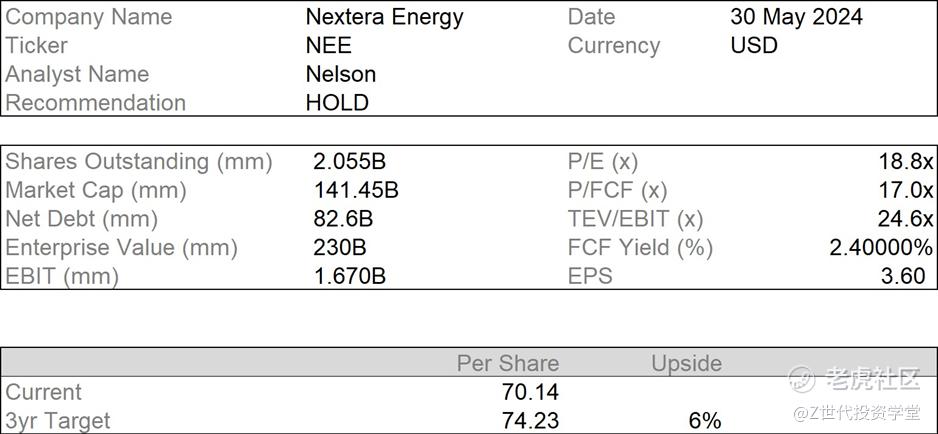Click the Enterprise Value figure 230B
This screenshot has height=434, width=938.
click(340, 247)
